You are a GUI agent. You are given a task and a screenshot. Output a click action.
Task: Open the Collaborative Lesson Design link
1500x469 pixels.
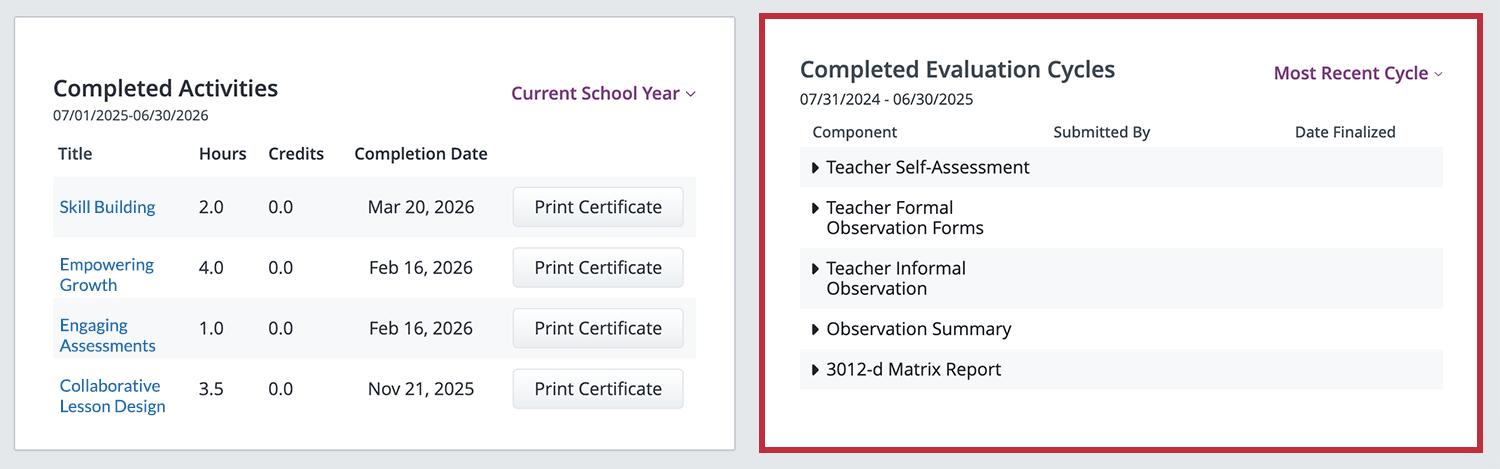[x=112, y=396]
